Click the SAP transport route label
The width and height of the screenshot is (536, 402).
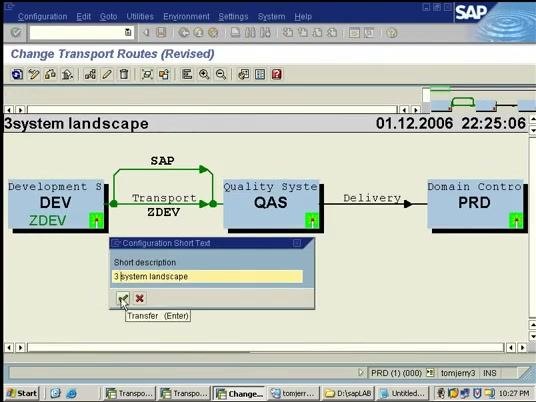pyautogui.click(x=162, y=161)
